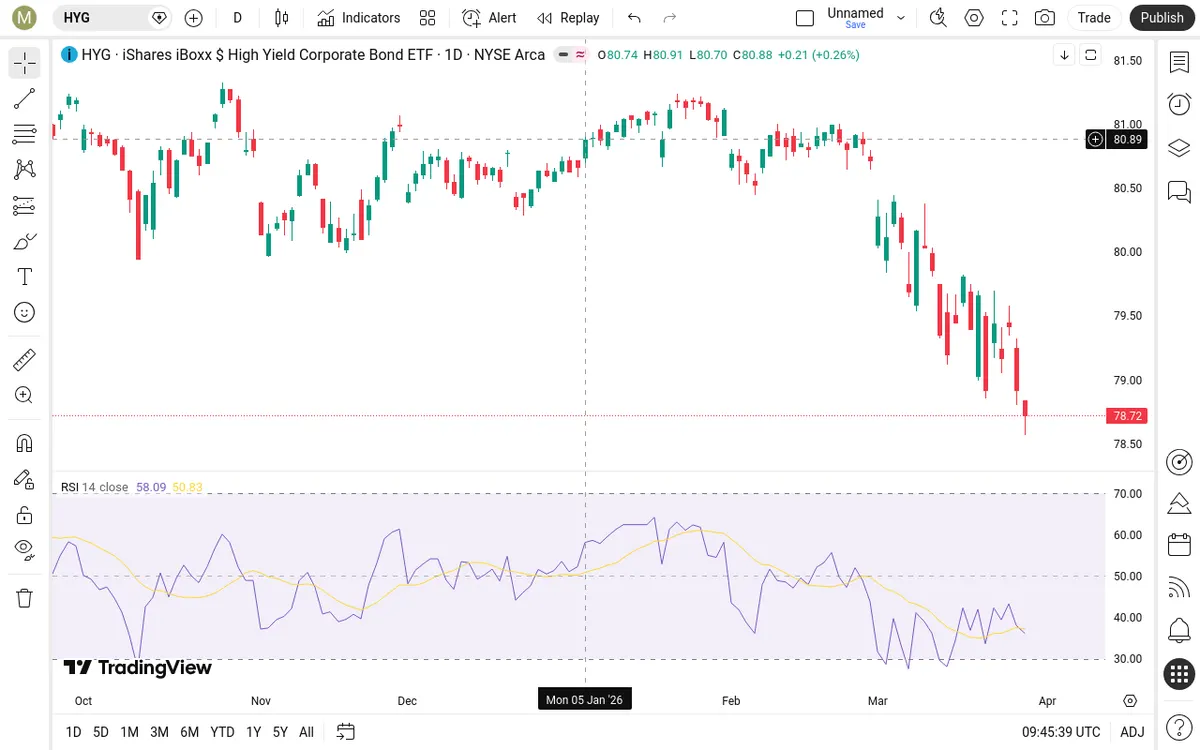Select the 5Y date range

(280, 732)
